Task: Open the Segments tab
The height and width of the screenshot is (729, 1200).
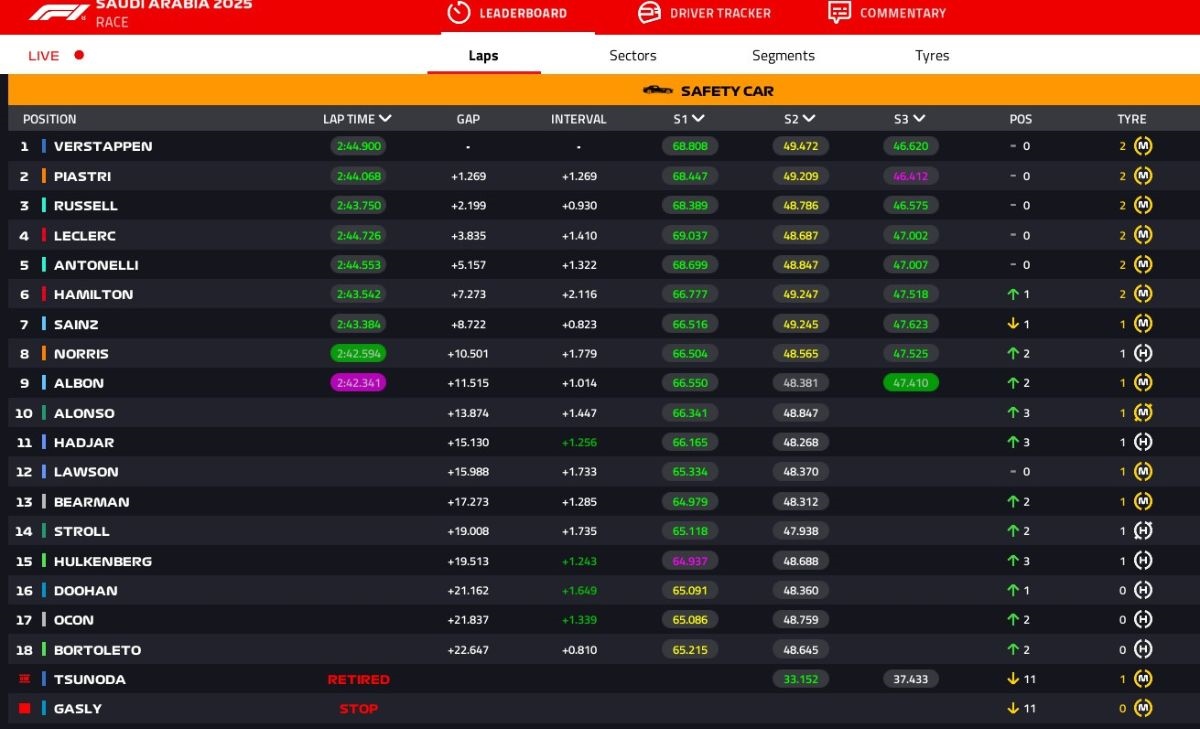Action: [783, 56]
